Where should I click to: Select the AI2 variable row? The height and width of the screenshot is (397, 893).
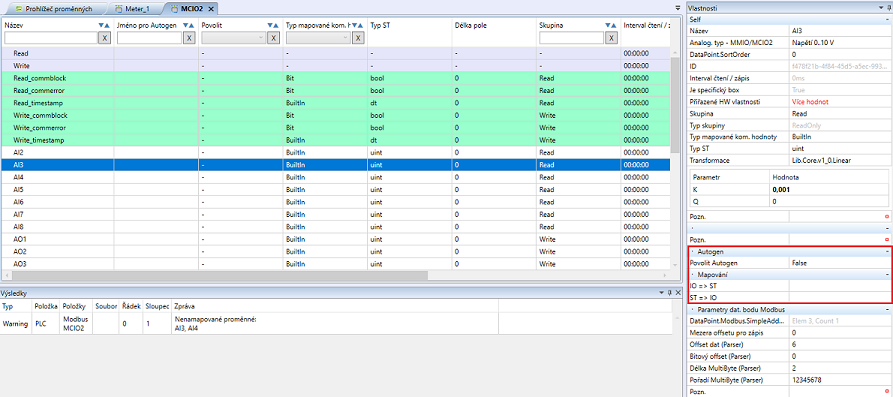point(336,153)
